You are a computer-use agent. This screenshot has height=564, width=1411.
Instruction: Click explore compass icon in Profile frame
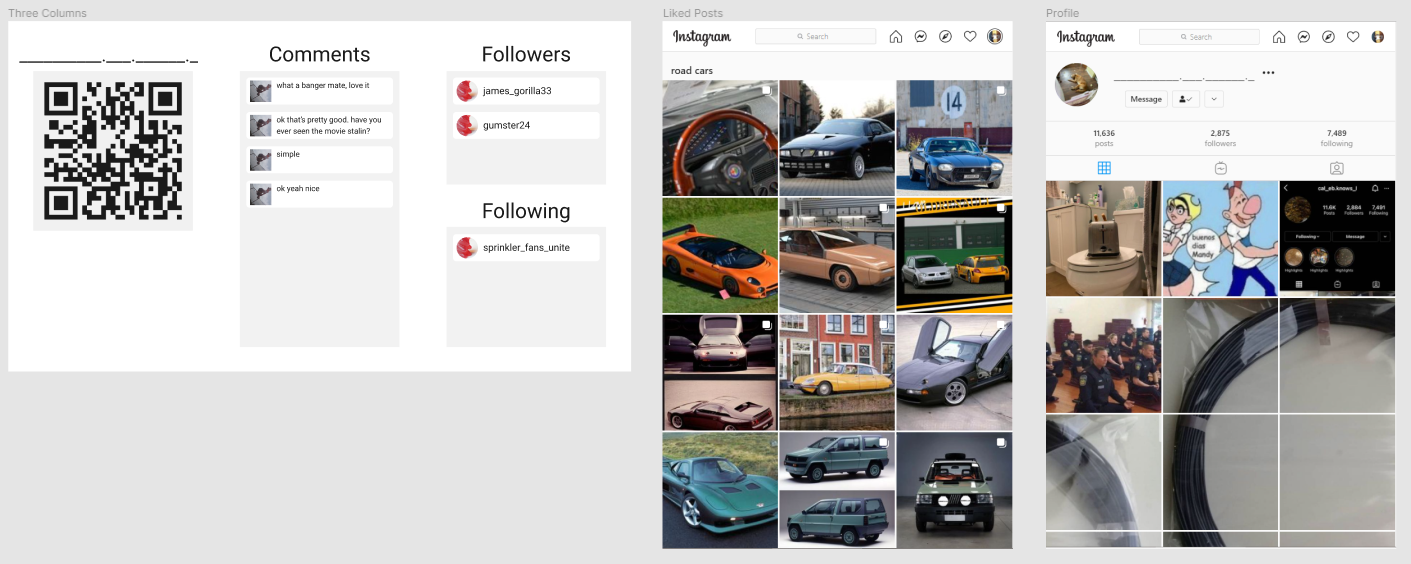tap(1329, 37)
